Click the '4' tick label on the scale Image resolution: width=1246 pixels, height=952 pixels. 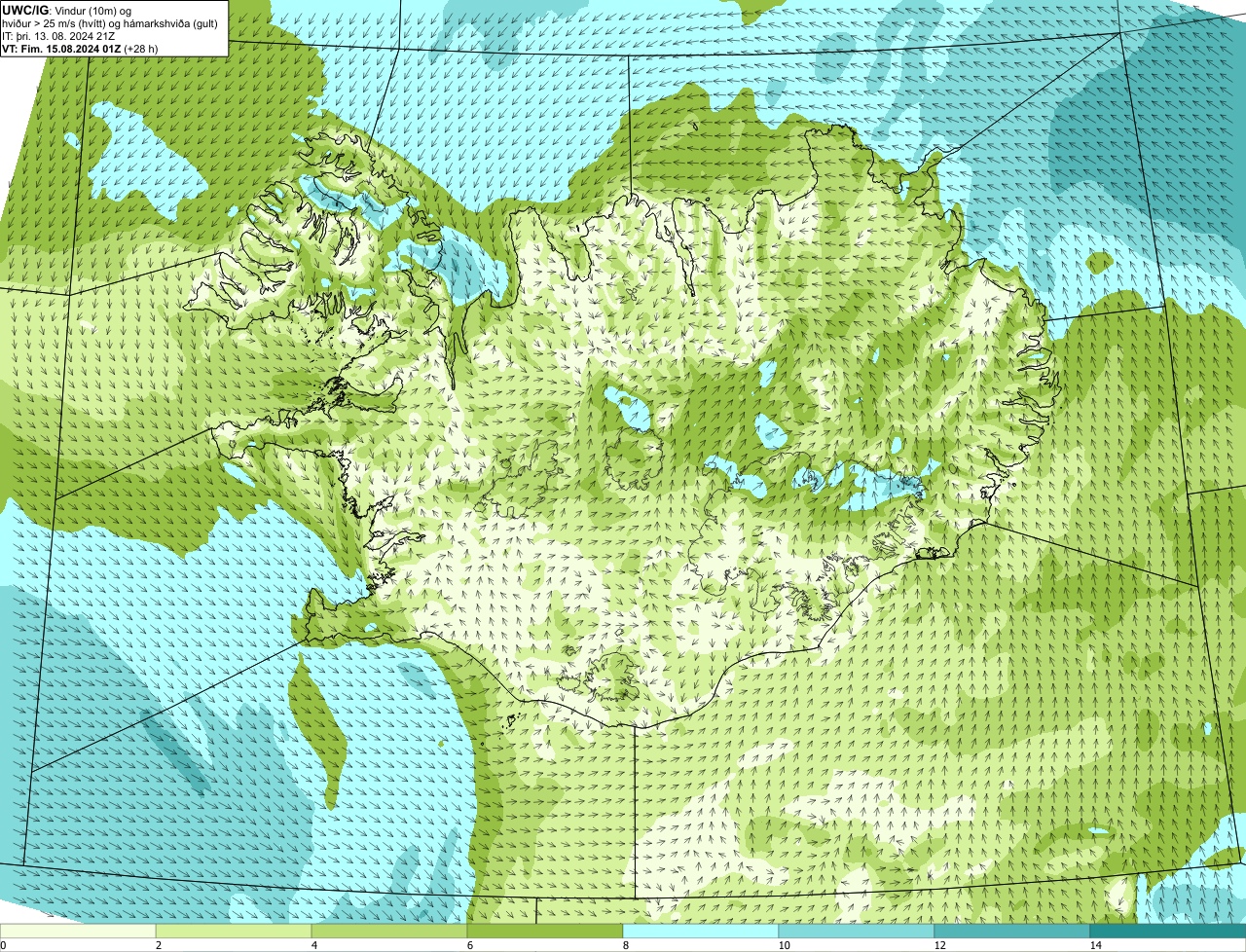[x=313, y=945]
